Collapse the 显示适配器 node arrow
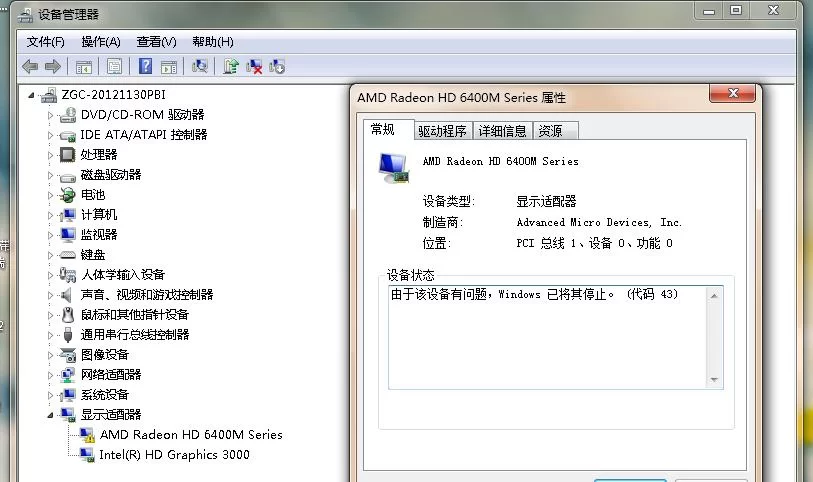Image resolution: width=813 pixels, height=482 pixels. click(50, 415)
